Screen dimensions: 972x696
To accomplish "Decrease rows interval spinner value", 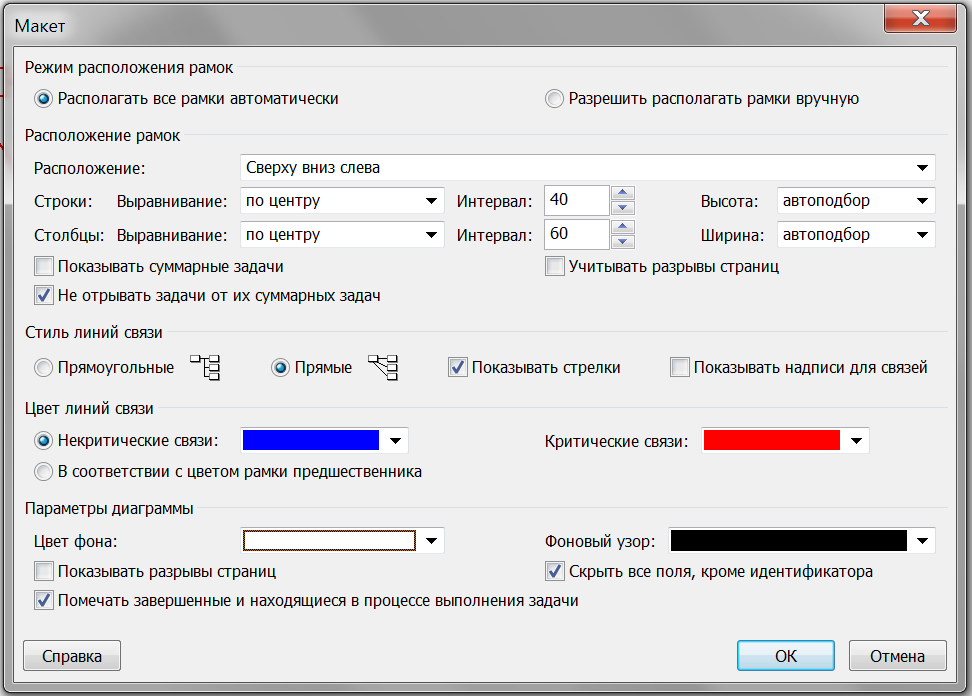I will pyautogui.click(x=623, y=208).
